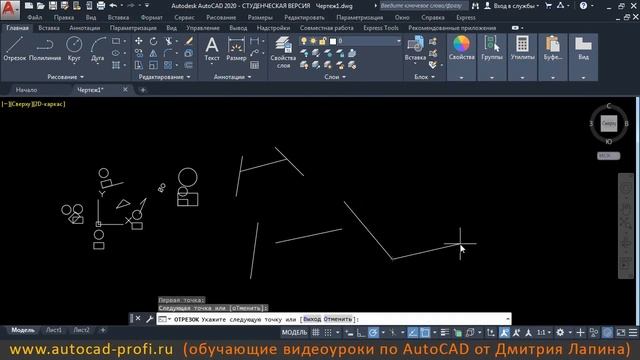Open Свойства слоя layer properties

(x=283, y=52)
